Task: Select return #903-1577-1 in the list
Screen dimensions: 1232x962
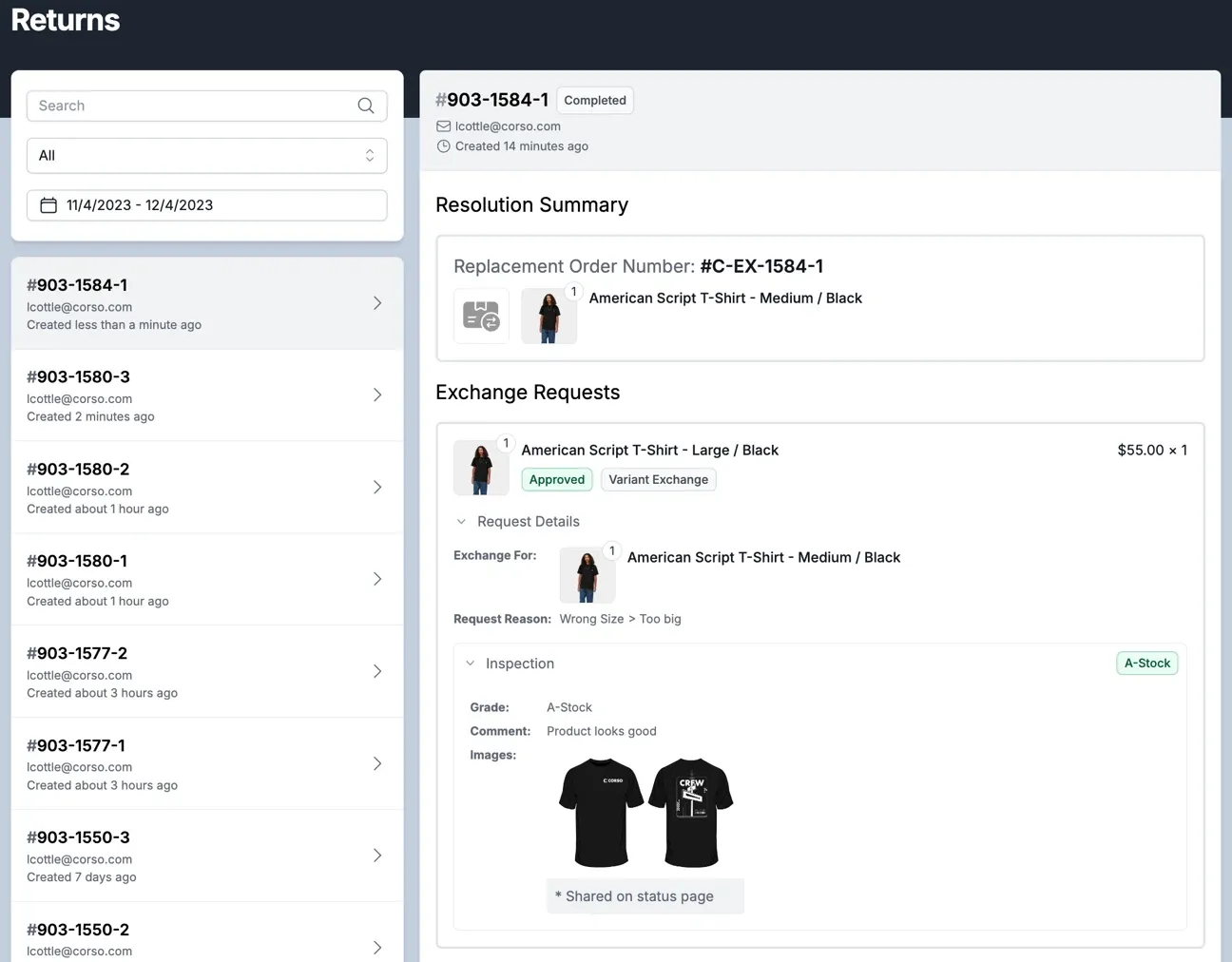Action: (x=190, y=764)
